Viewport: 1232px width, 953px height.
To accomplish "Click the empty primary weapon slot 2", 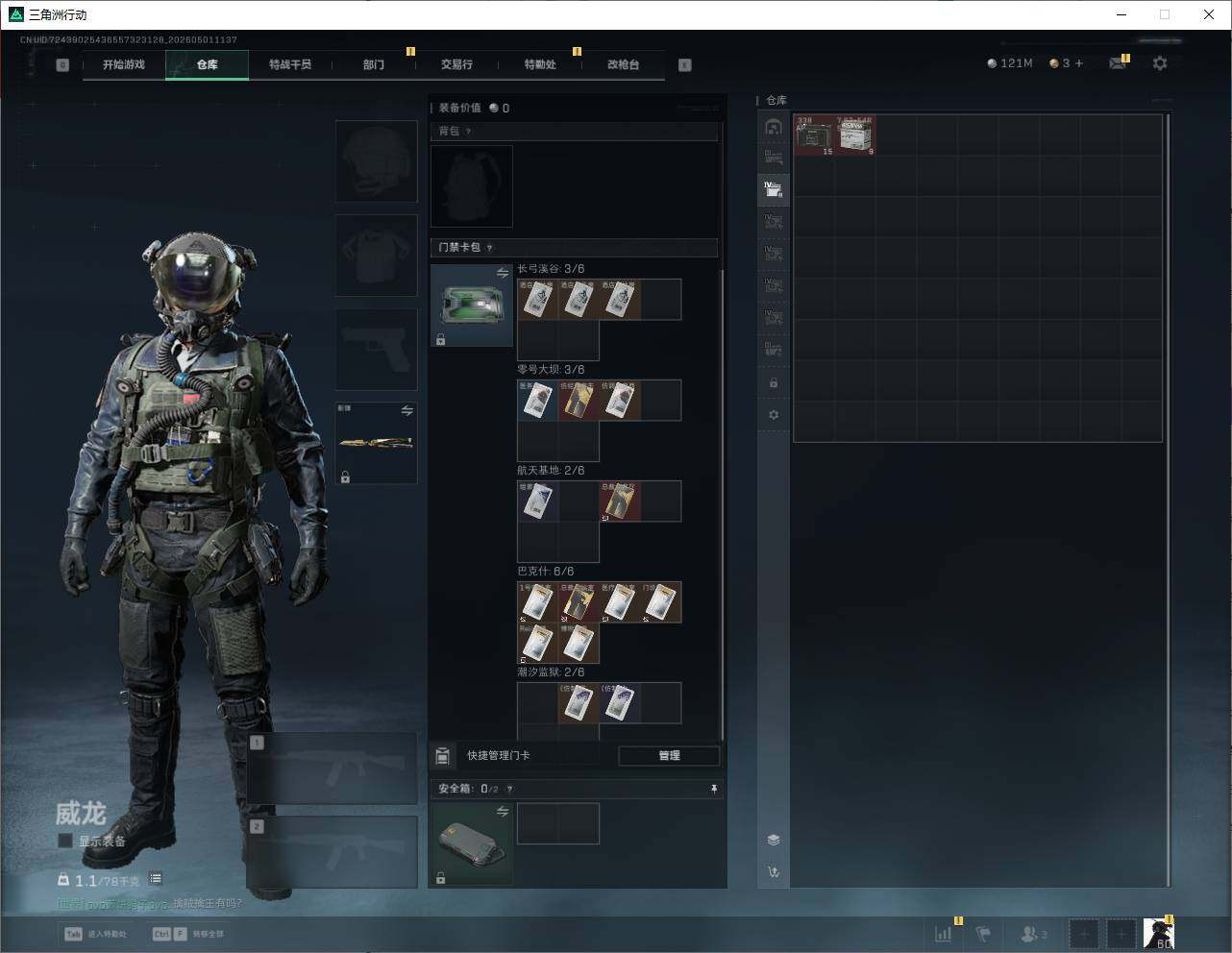I will pyautogui.click(x=333, y=852).
